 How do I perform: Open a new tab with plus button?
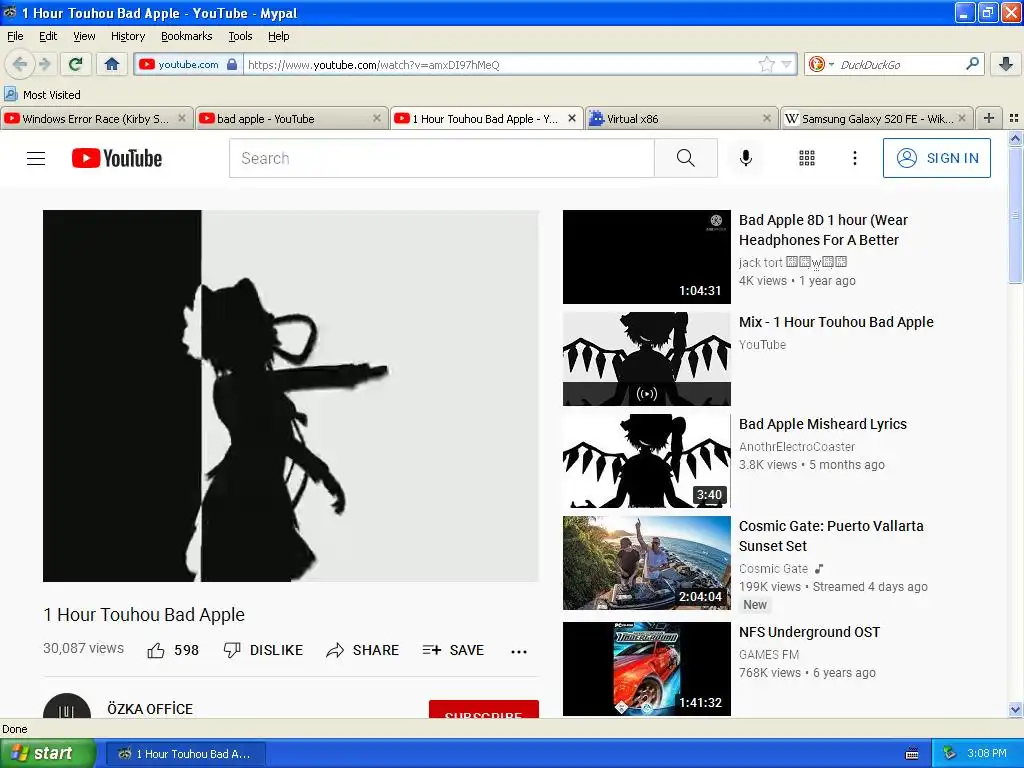click(989, 118)
